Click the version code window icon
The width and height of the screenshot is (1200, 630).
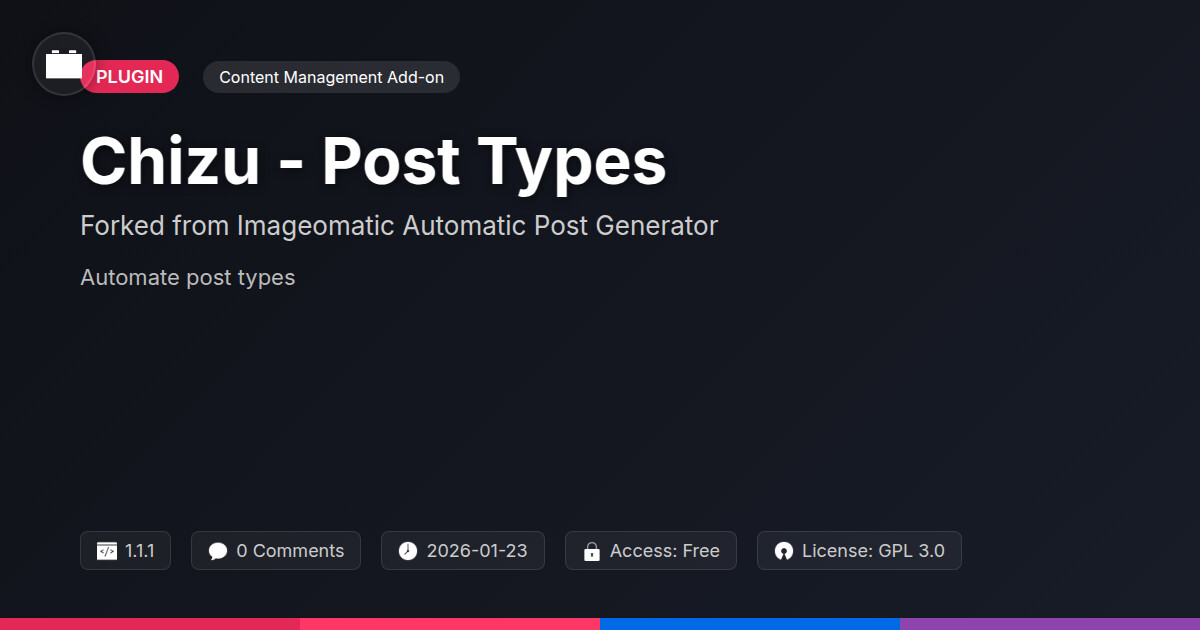[106, 551]
